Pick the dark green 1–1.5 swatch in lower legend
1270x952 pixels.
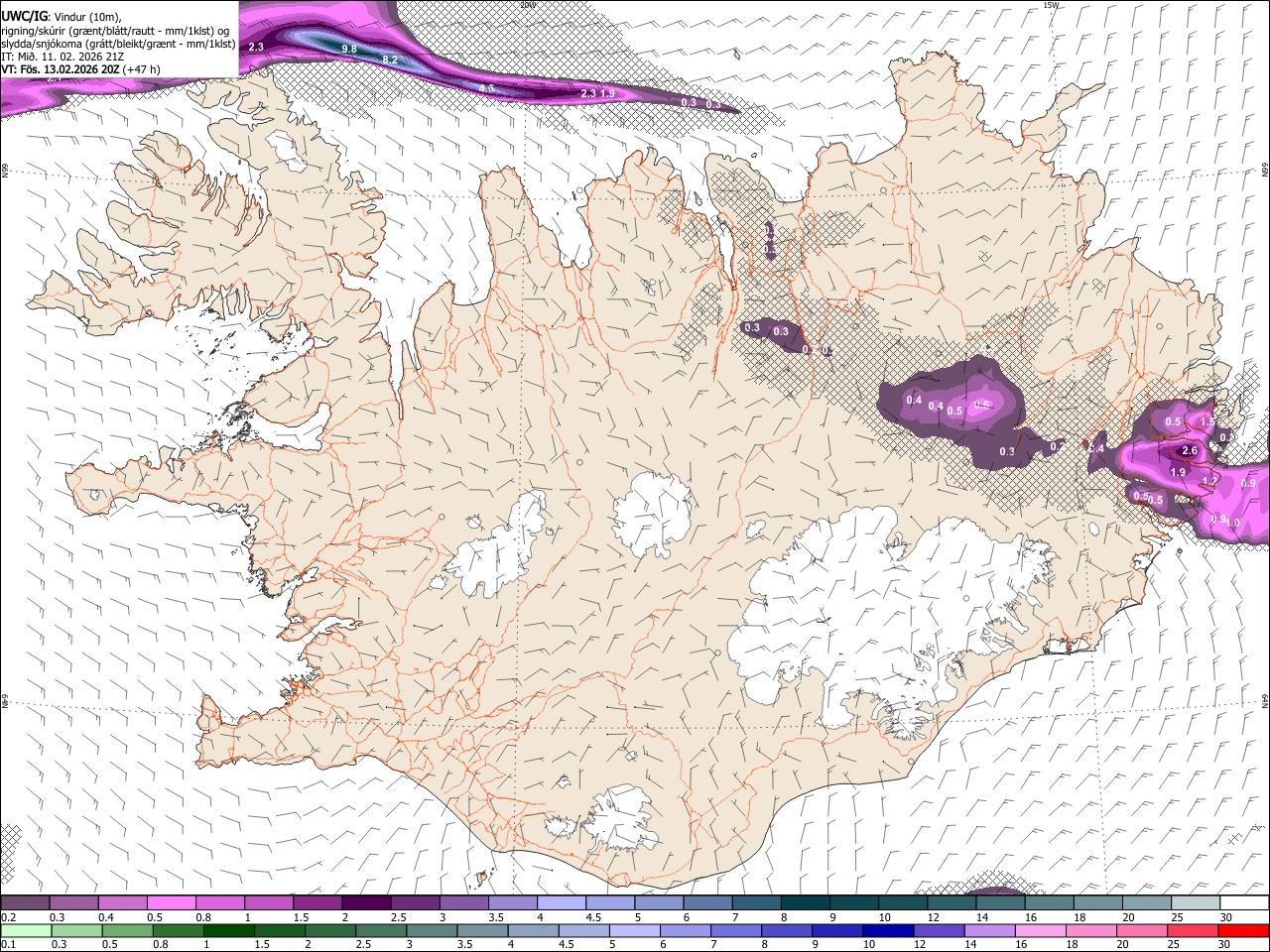(x=228, y=930)
